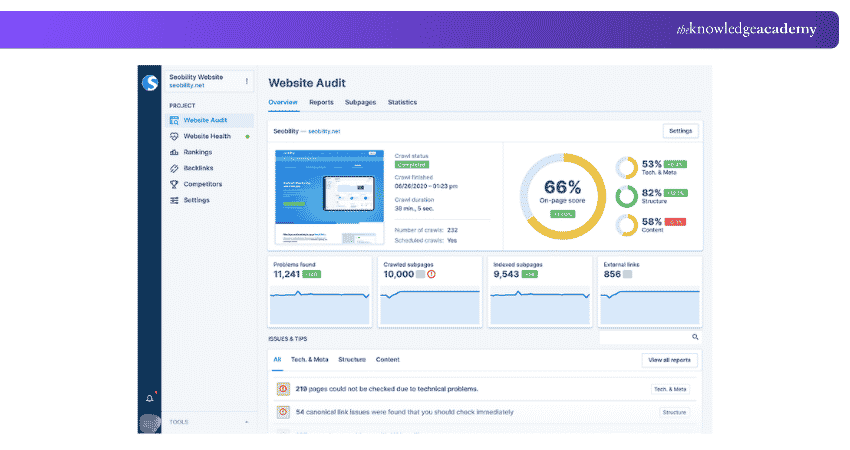The height and width of the screenshot is (450, 850).
Task: Open the Statistics tab
Action: click(402, 102)
